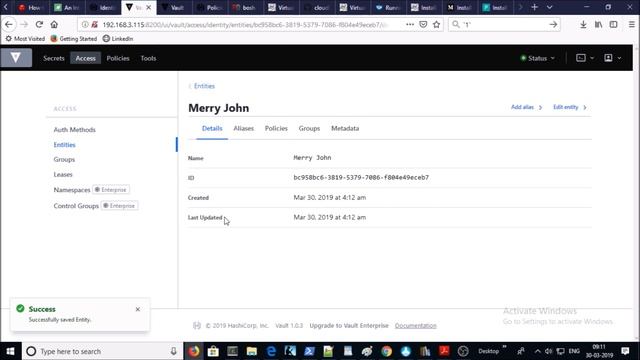Open the Library icon
This screenshot has width=640, height=360.
[598, 25]
